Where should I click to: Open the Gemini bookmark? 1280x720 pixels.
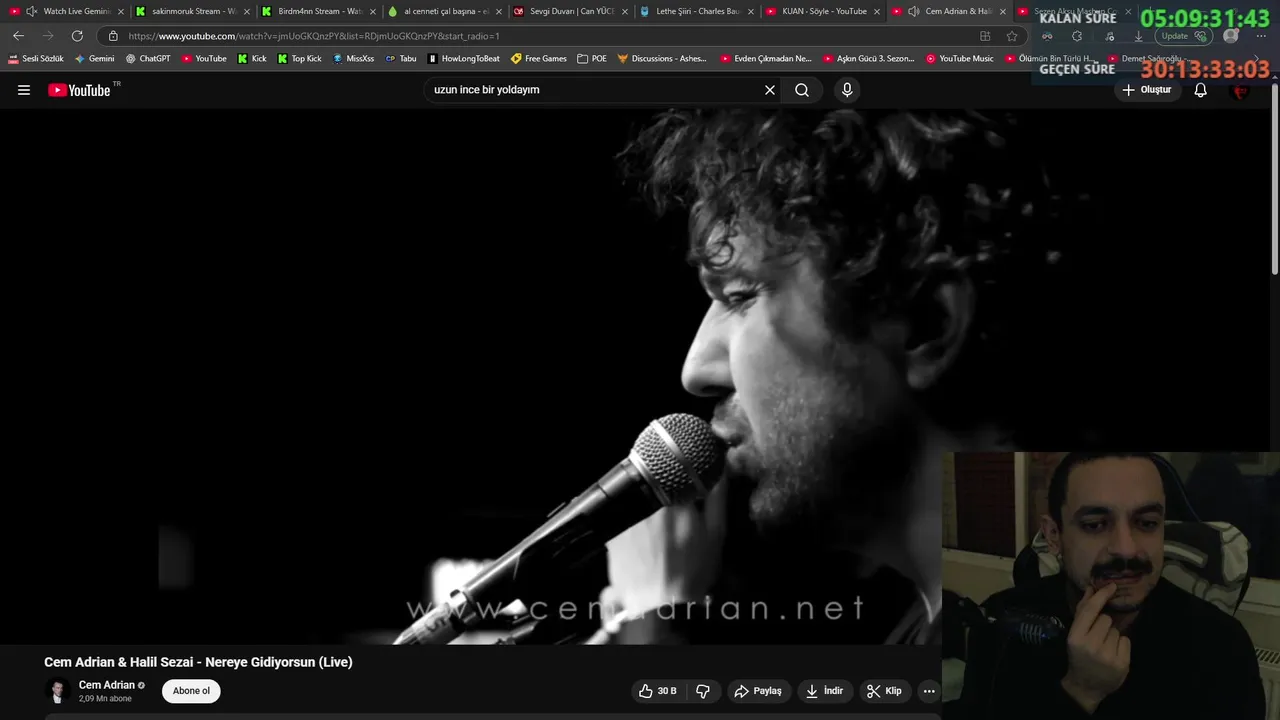(x=95, y=59)
